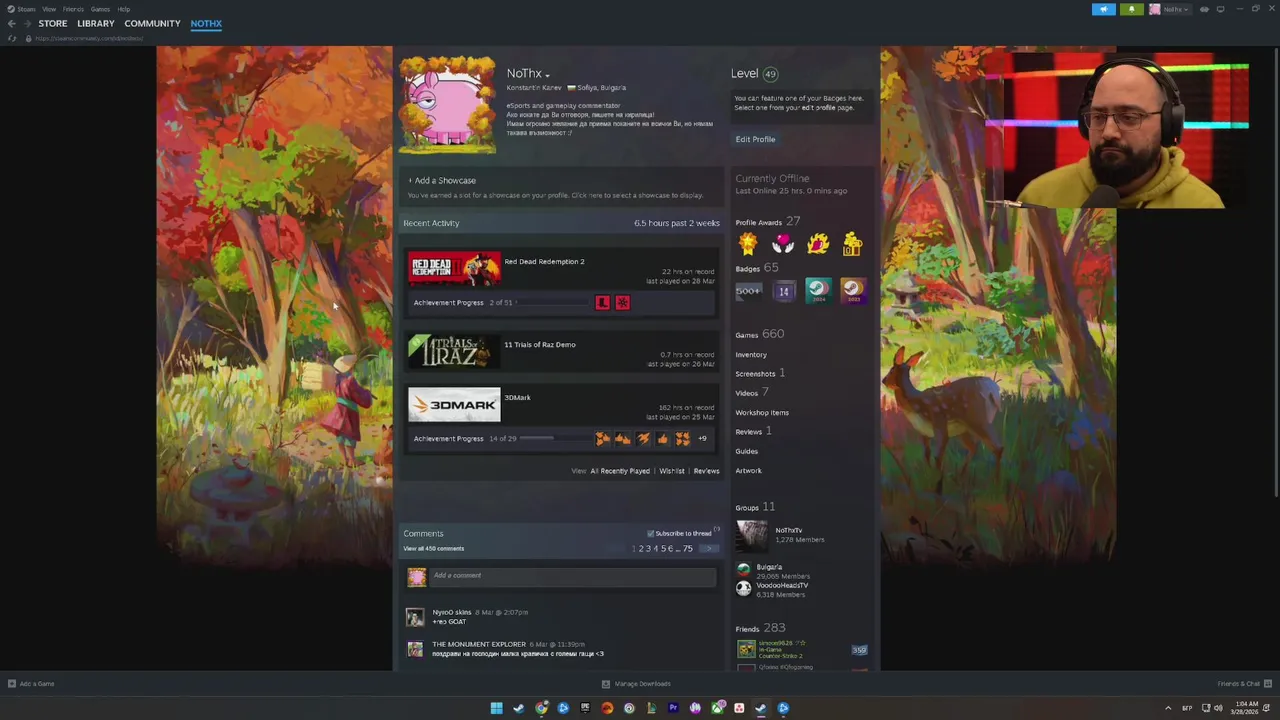The width and height of the screenshot is (1280, 720).
Task: Open the All Recently Played link
Action: [620, 471]
